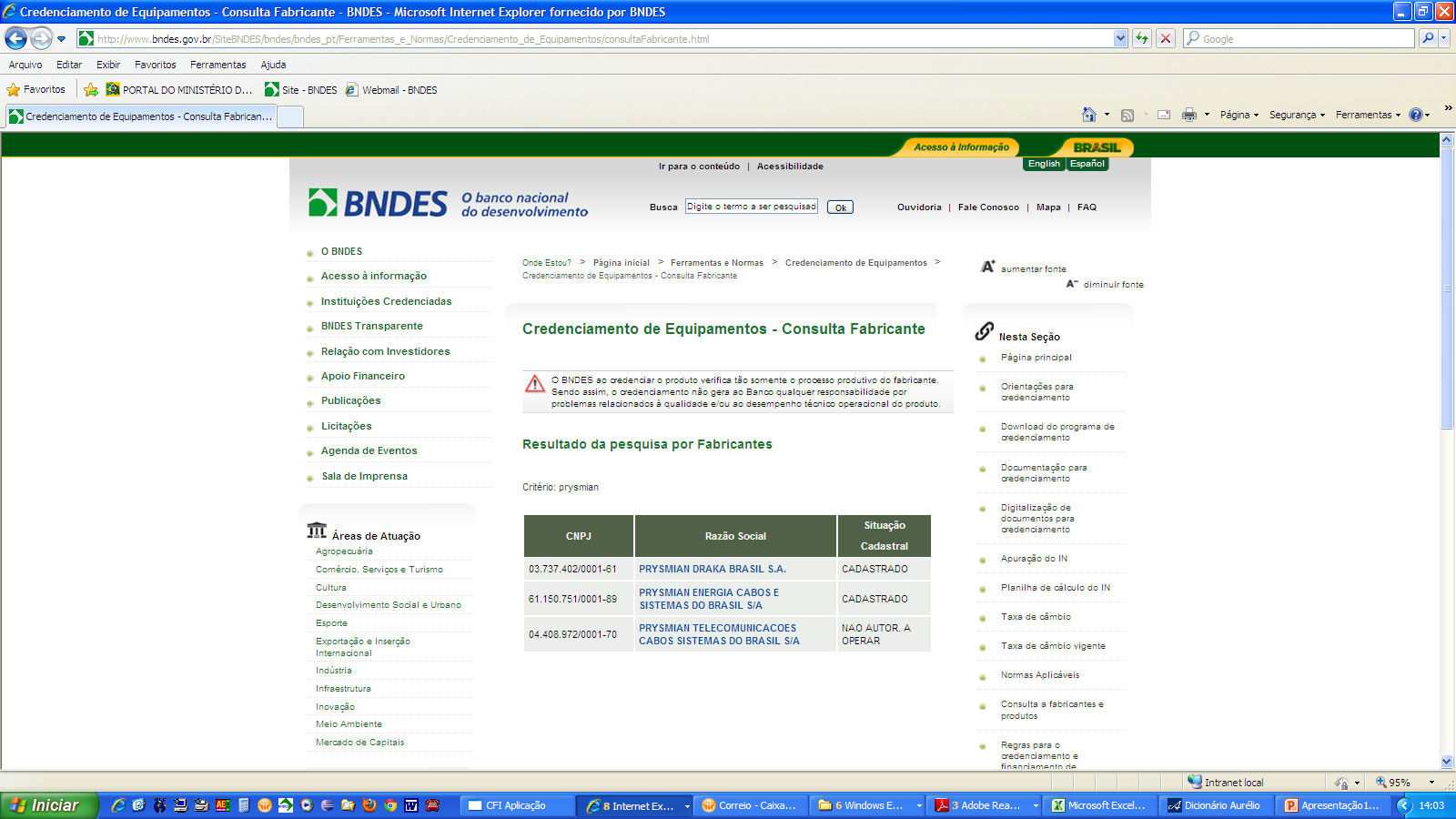Expand the Home button dropdown arrow

[1107, 115]
